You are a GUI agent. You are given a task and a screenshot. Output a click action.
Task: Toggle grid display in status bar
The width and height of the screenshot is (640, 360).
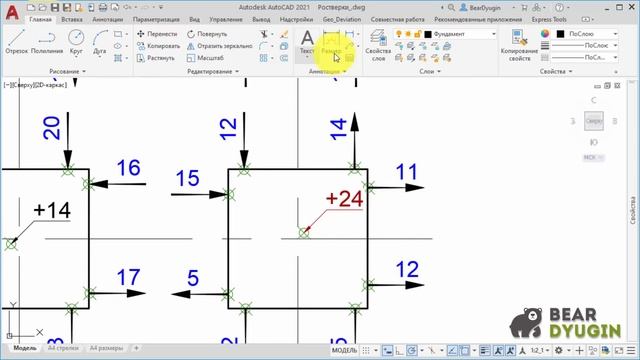(366, 350)
